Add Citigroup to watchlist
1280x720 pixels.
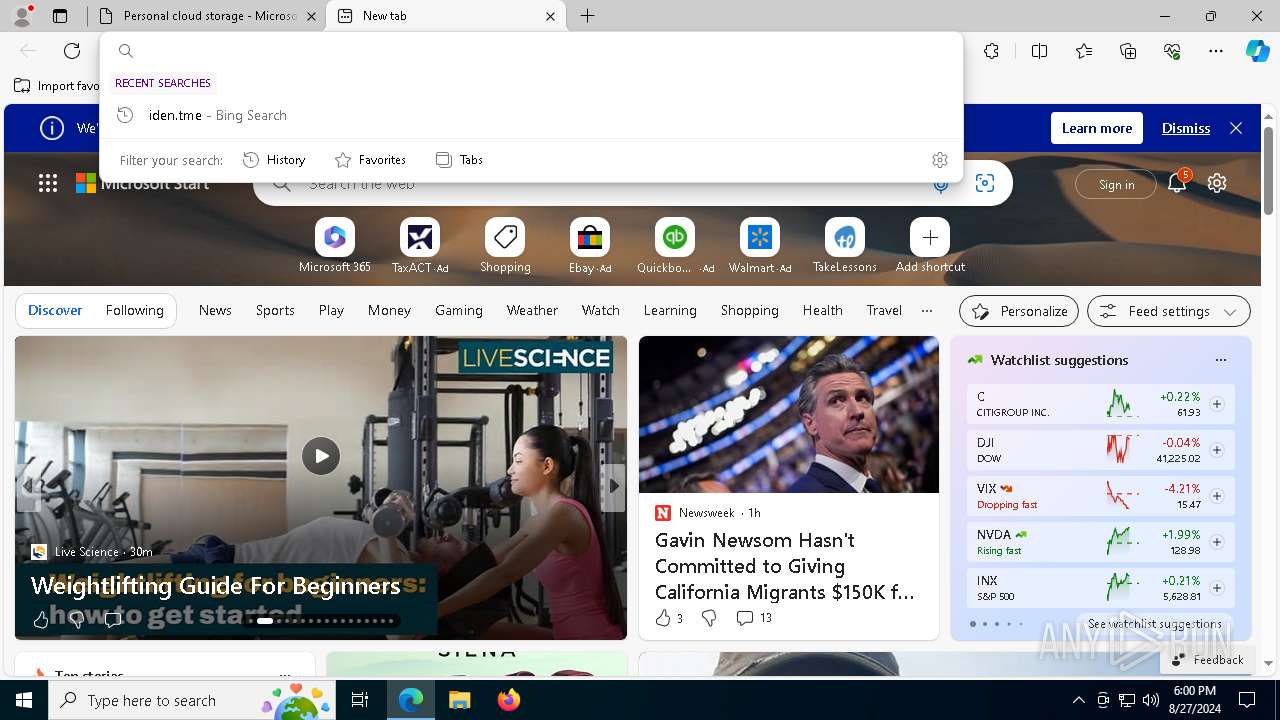(x=1217, y=404)
